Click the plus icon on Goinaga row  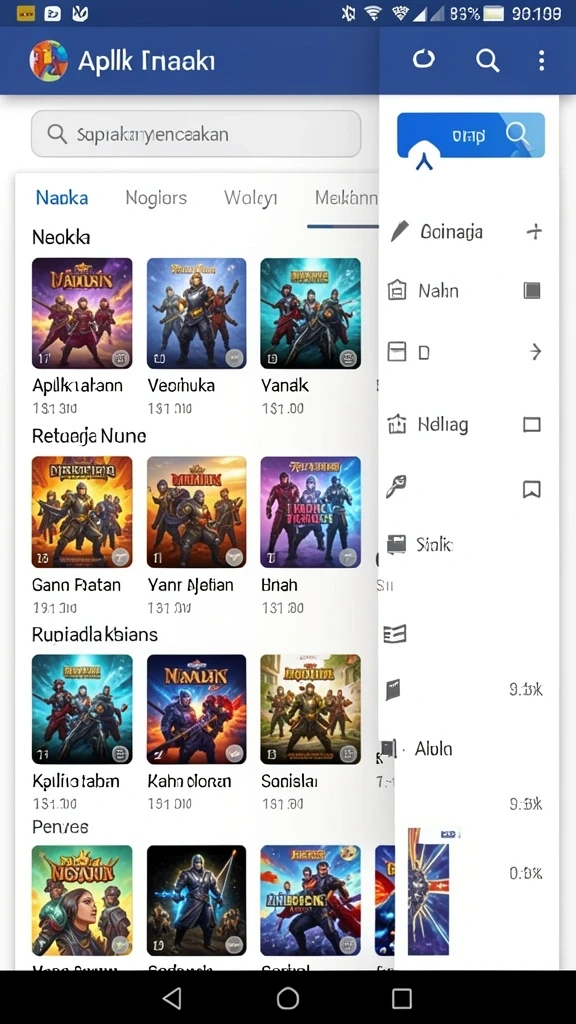coord(534,231)
